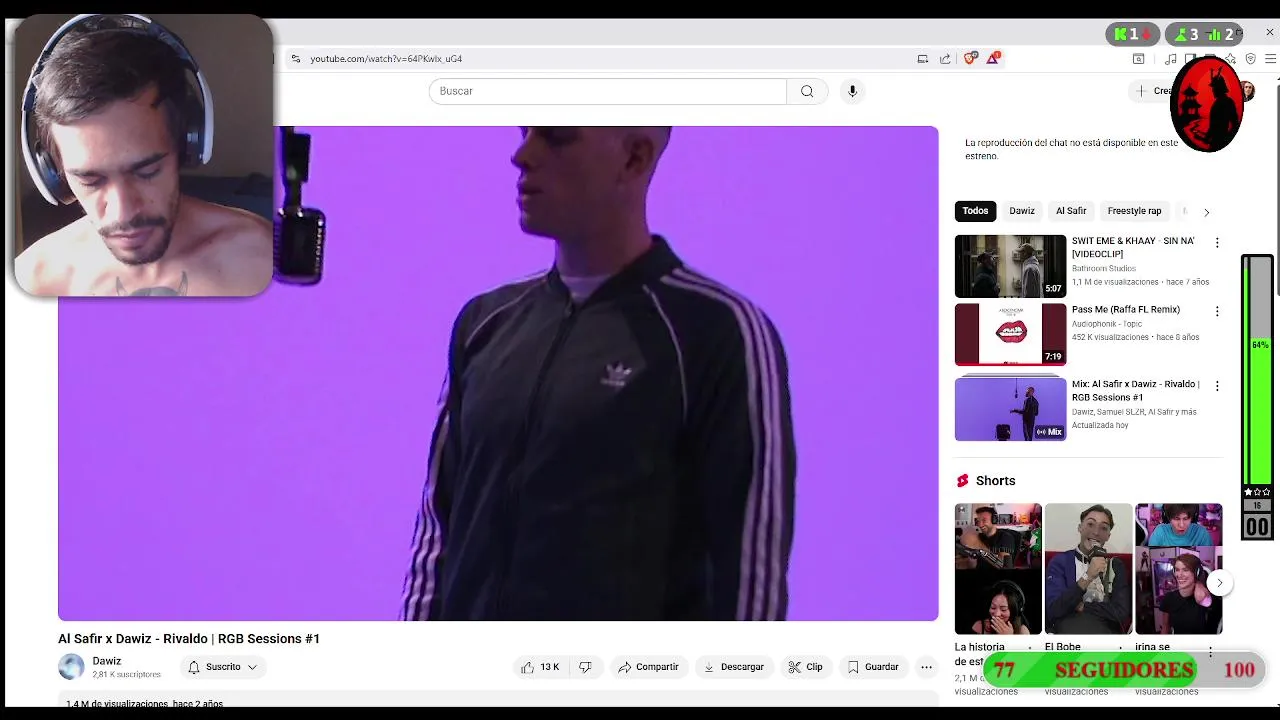Click Mix: Al Safir x Dawiz title
This screenshot has width=1280, height=720.
(1135, 390)
